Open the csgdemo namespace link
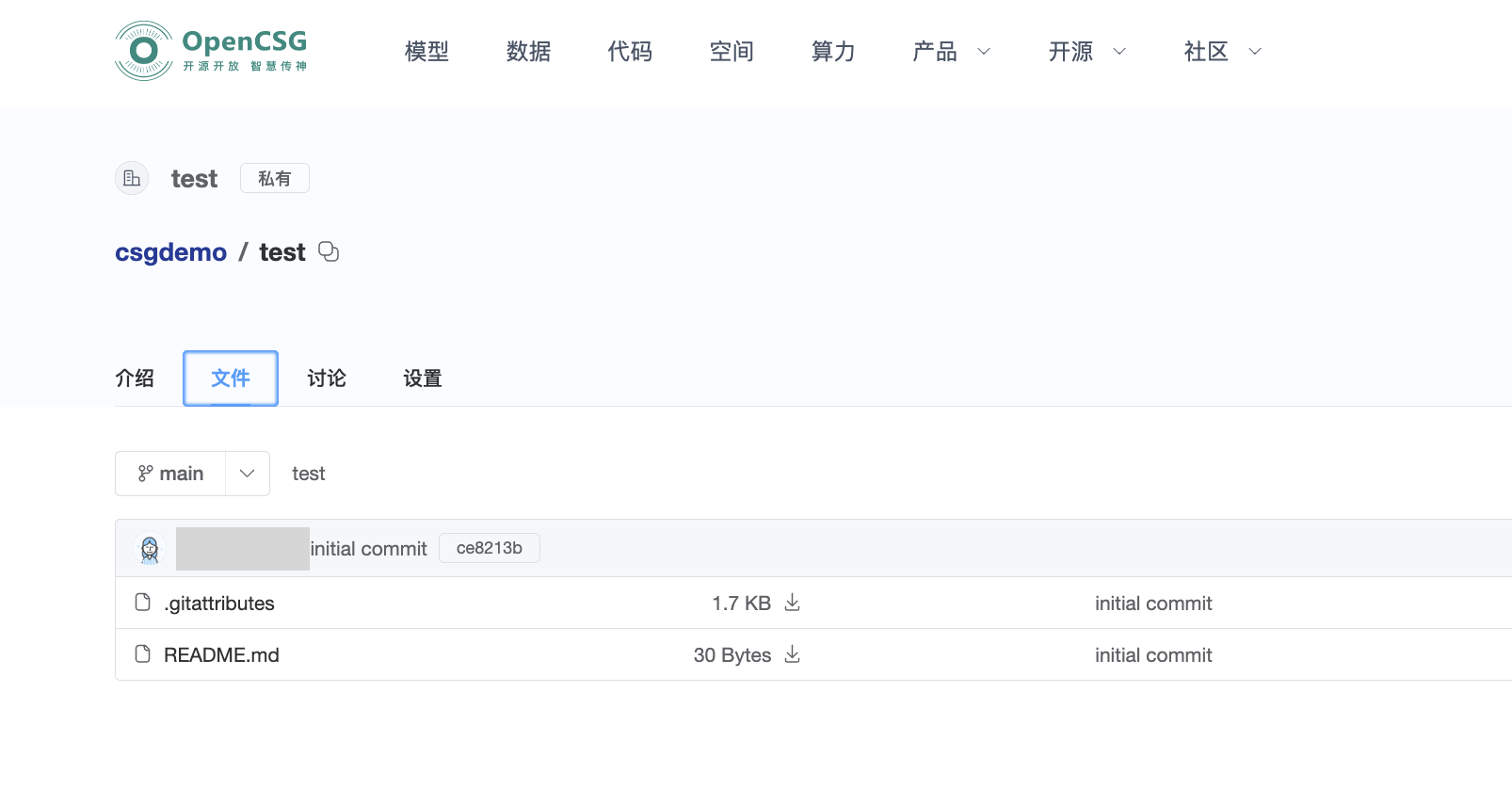 coord(170,252)
